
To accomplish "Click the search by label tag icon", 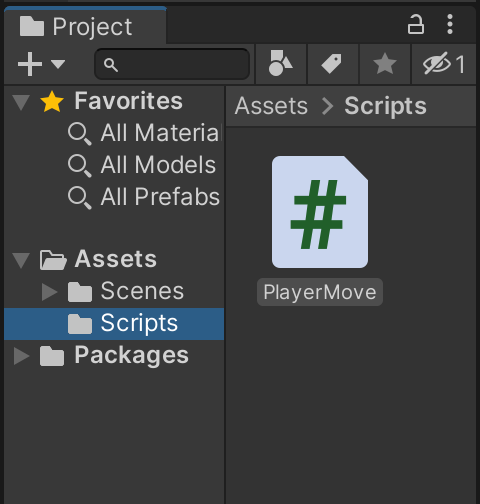I will [x=332, y=64].
